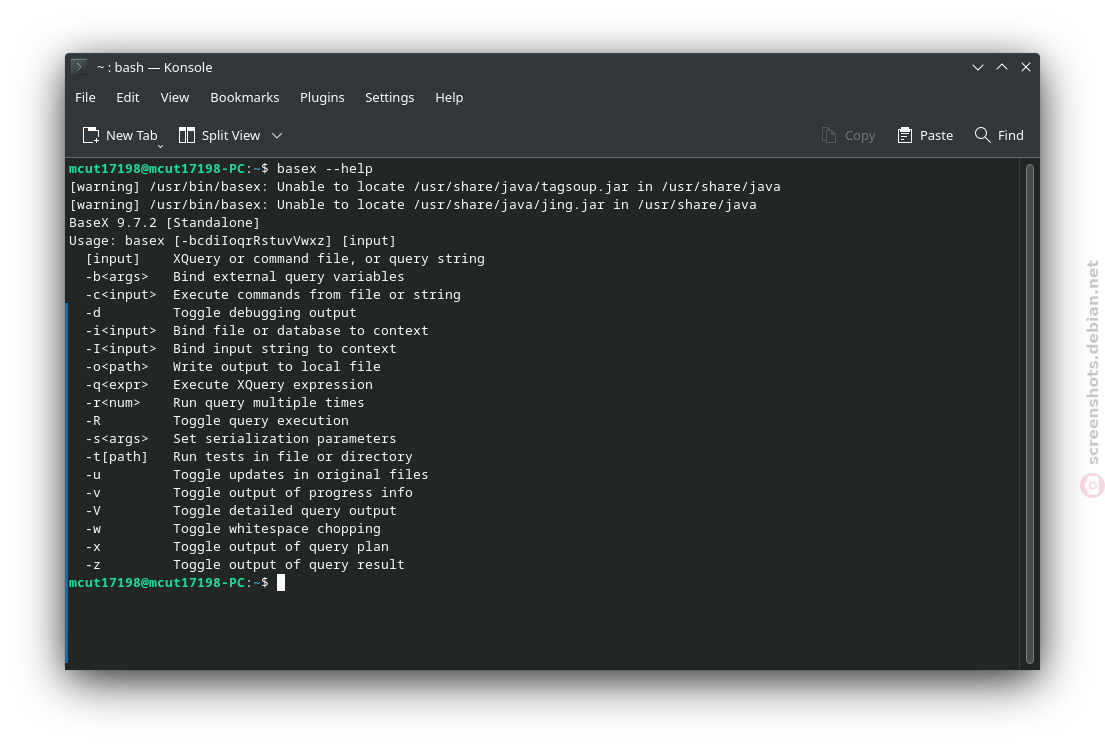This screenshot has width=1105, height=747.
Task: Click 'Toggle updates in original files'
Action: click(x=301, y=474)
